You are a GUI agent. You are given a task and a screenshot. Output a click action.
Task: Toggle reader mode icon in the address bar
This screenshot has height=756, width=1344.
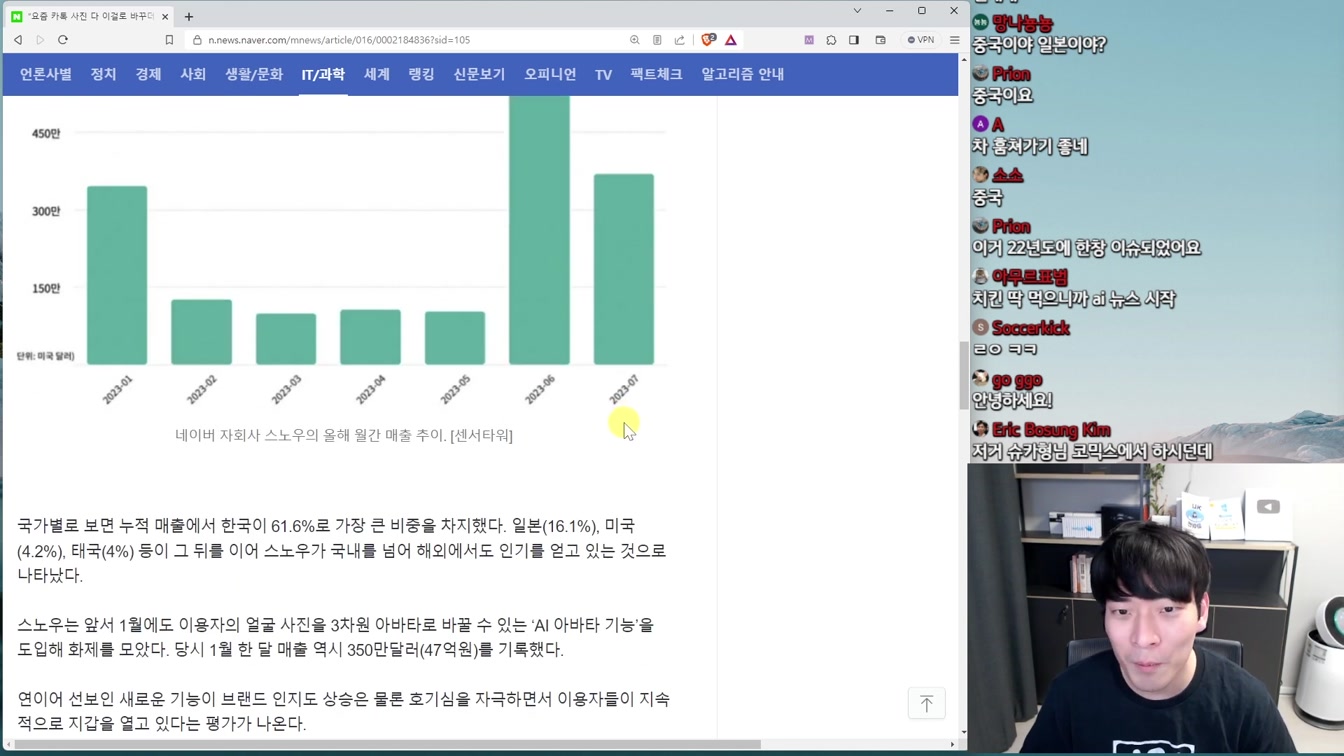(657, 40)
